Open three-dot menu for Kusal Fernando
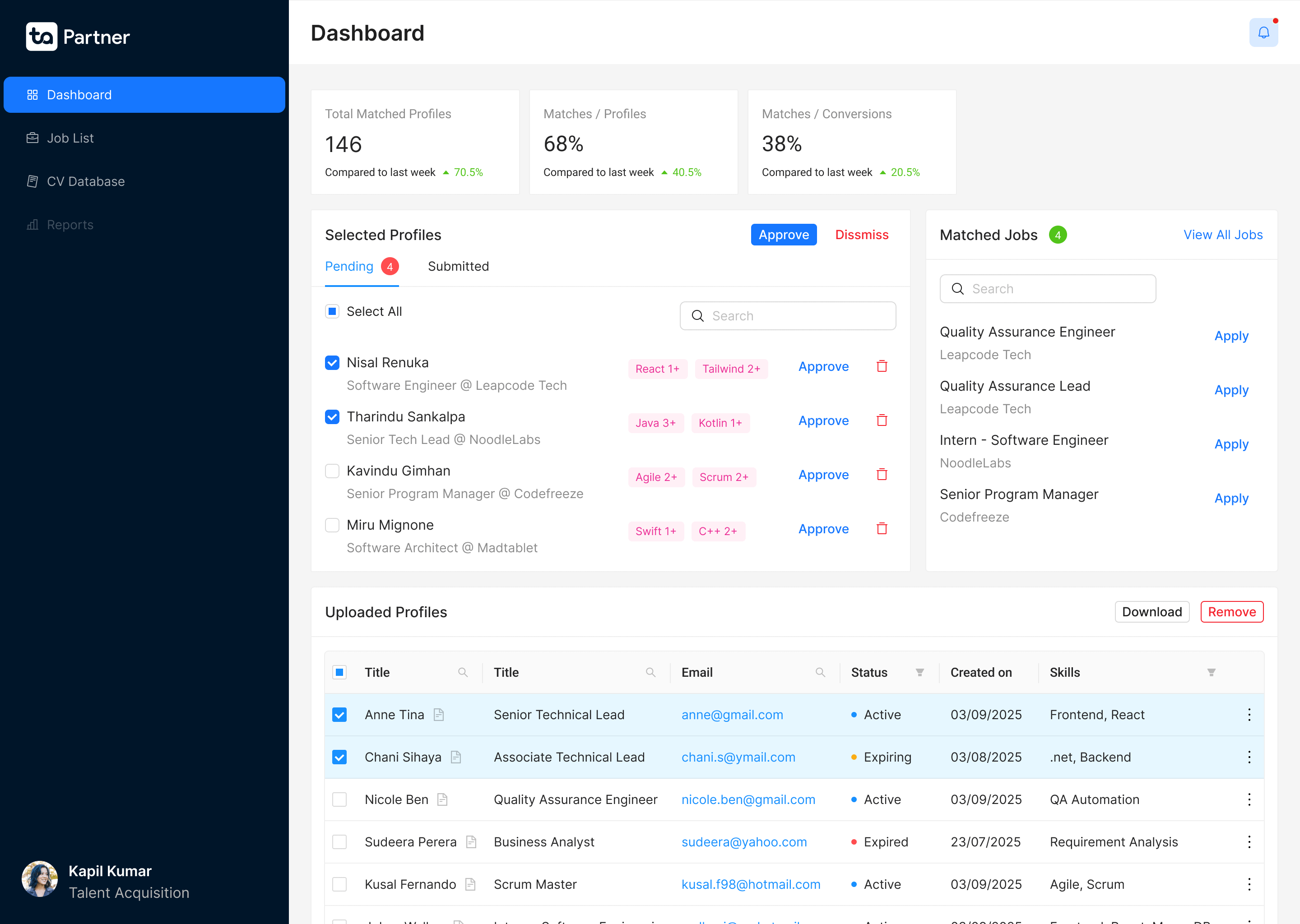Image resolution: width=1300 pixels, height=924 pixels. click(x=1249, y=884)
